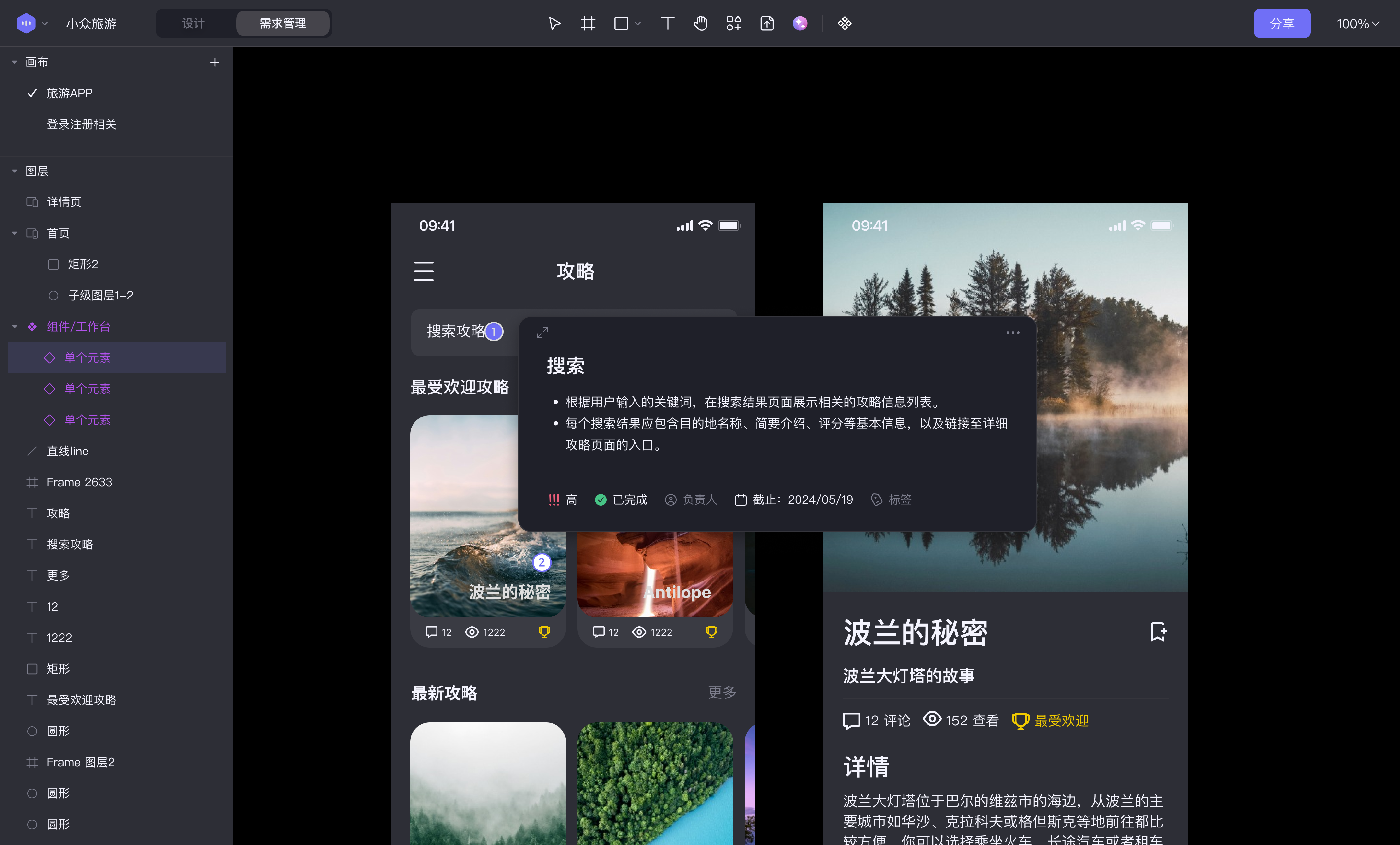Viewport: 1400px width, 845px height.
Task: Assign a 负责人 to the requirement
Action: pos(691,499)
